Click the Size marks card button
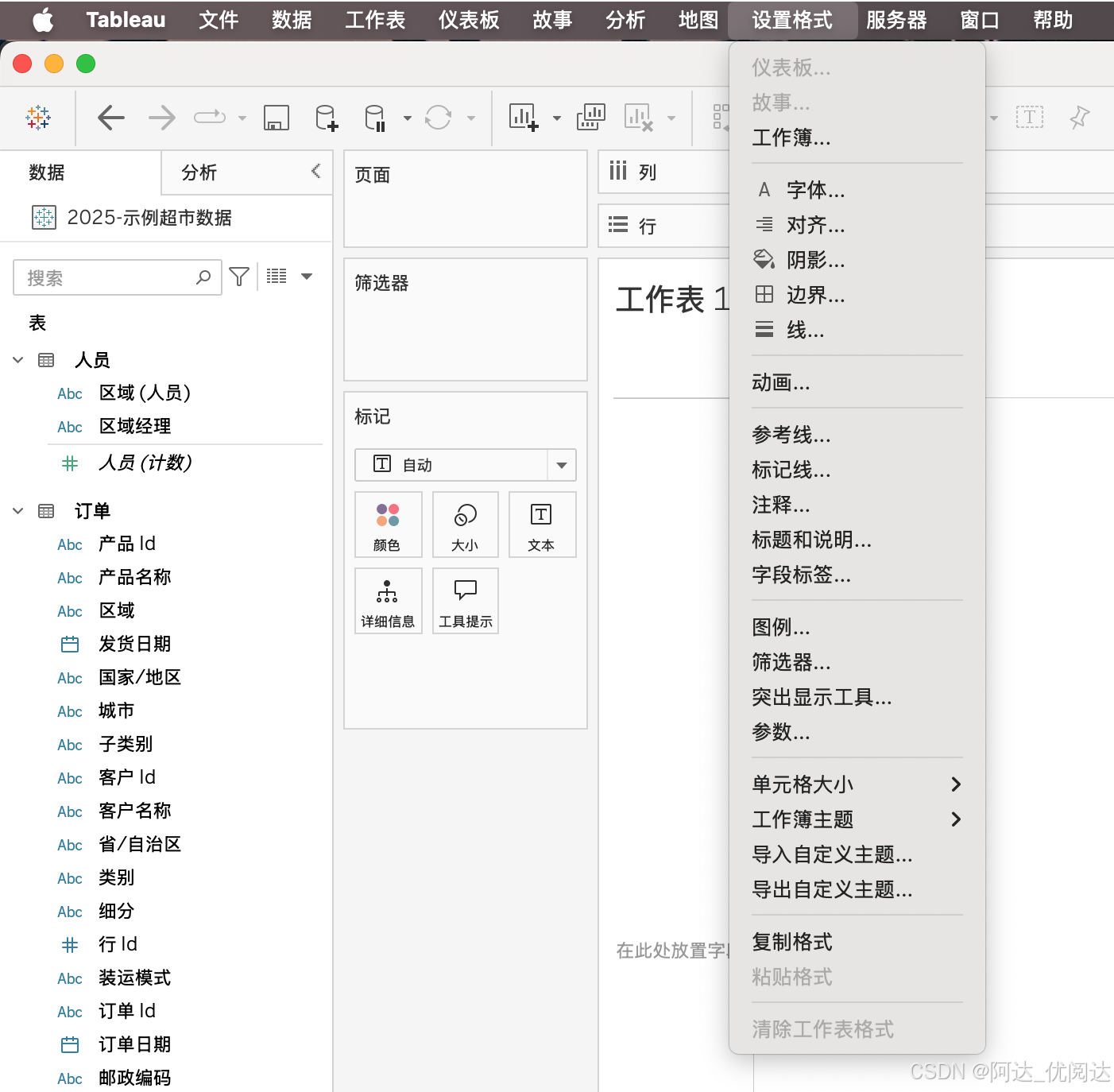The height and width of the screenshot is (1092, 1114). [x=466, y=525]
